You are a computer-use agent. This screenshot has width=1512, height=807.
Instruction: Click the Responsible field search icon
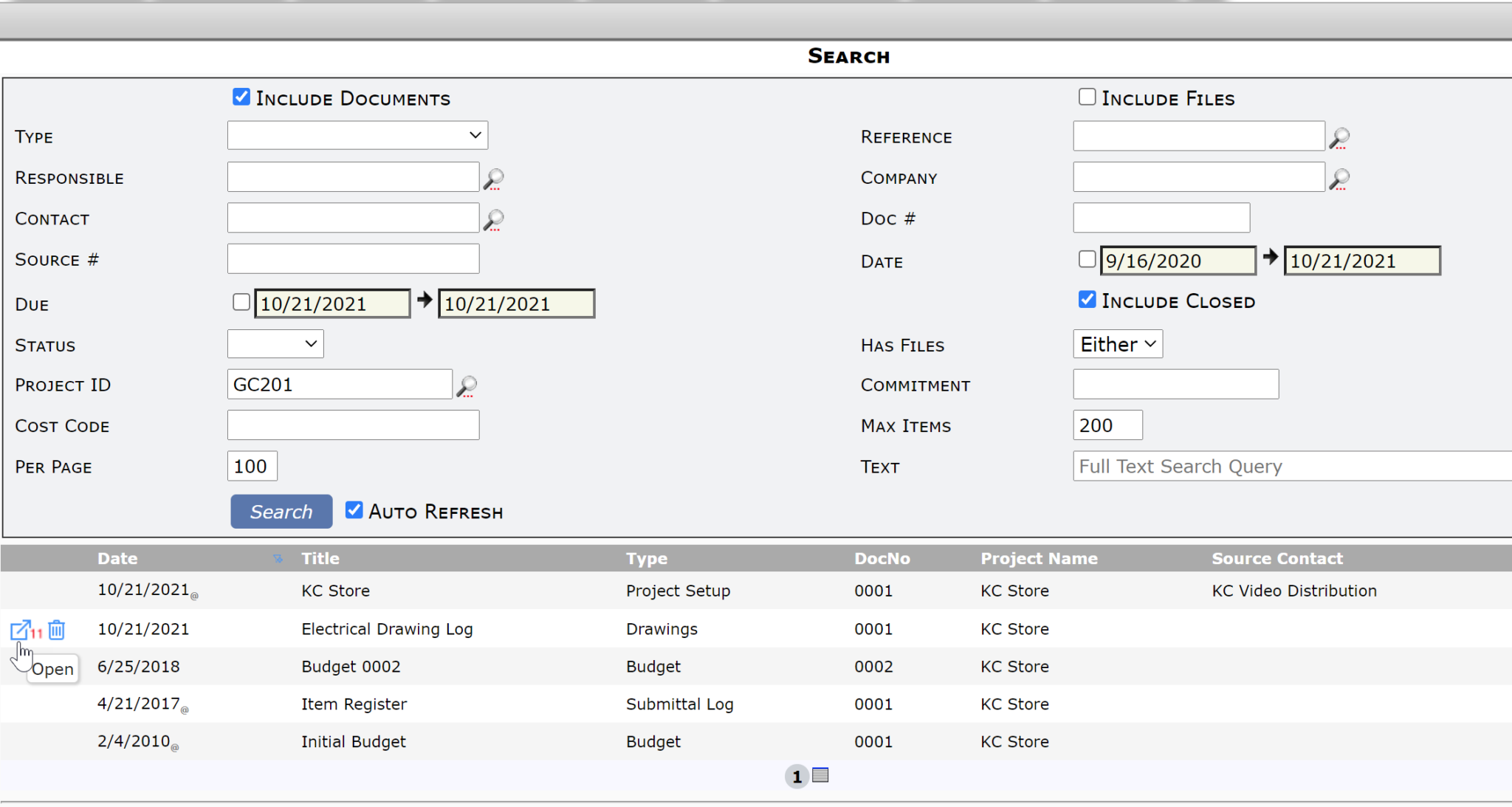click(x=496, y=178)
